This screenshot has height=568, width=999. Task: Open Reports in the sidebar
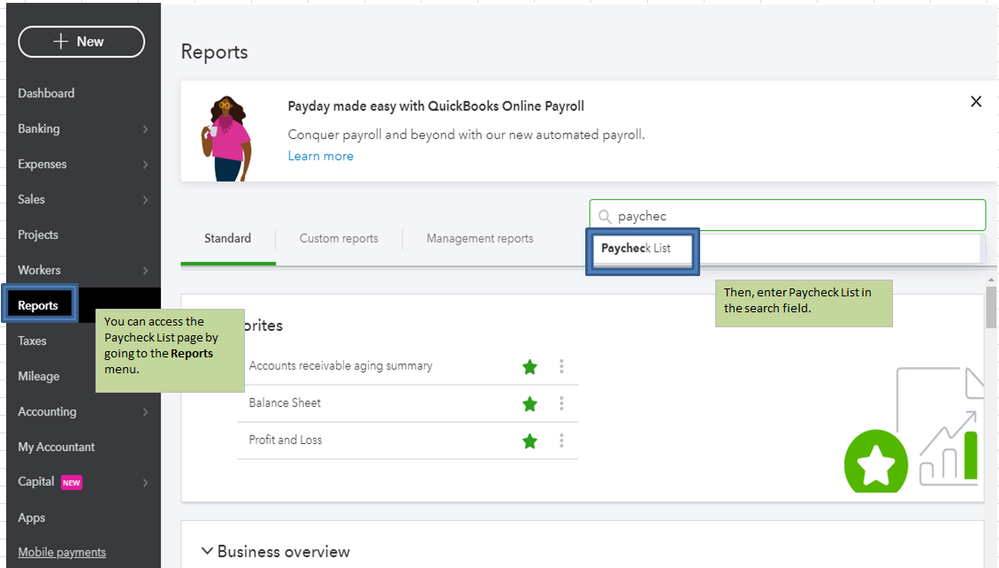click(38, 306)
